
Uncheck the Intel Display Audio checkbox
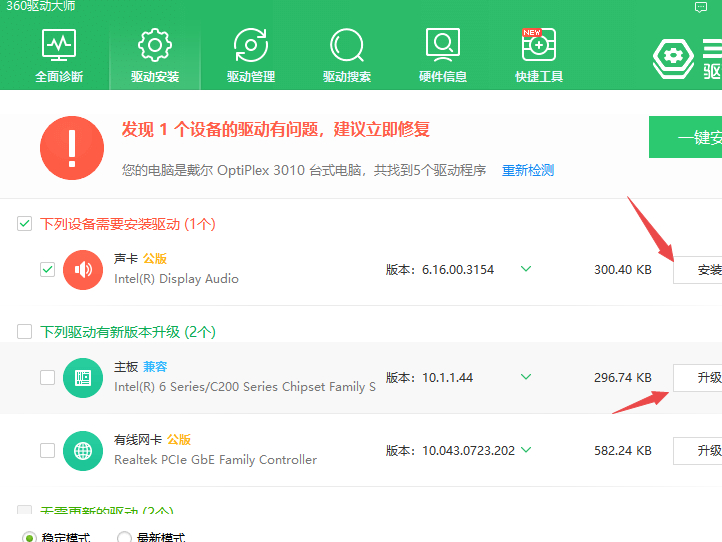[47, 269]
